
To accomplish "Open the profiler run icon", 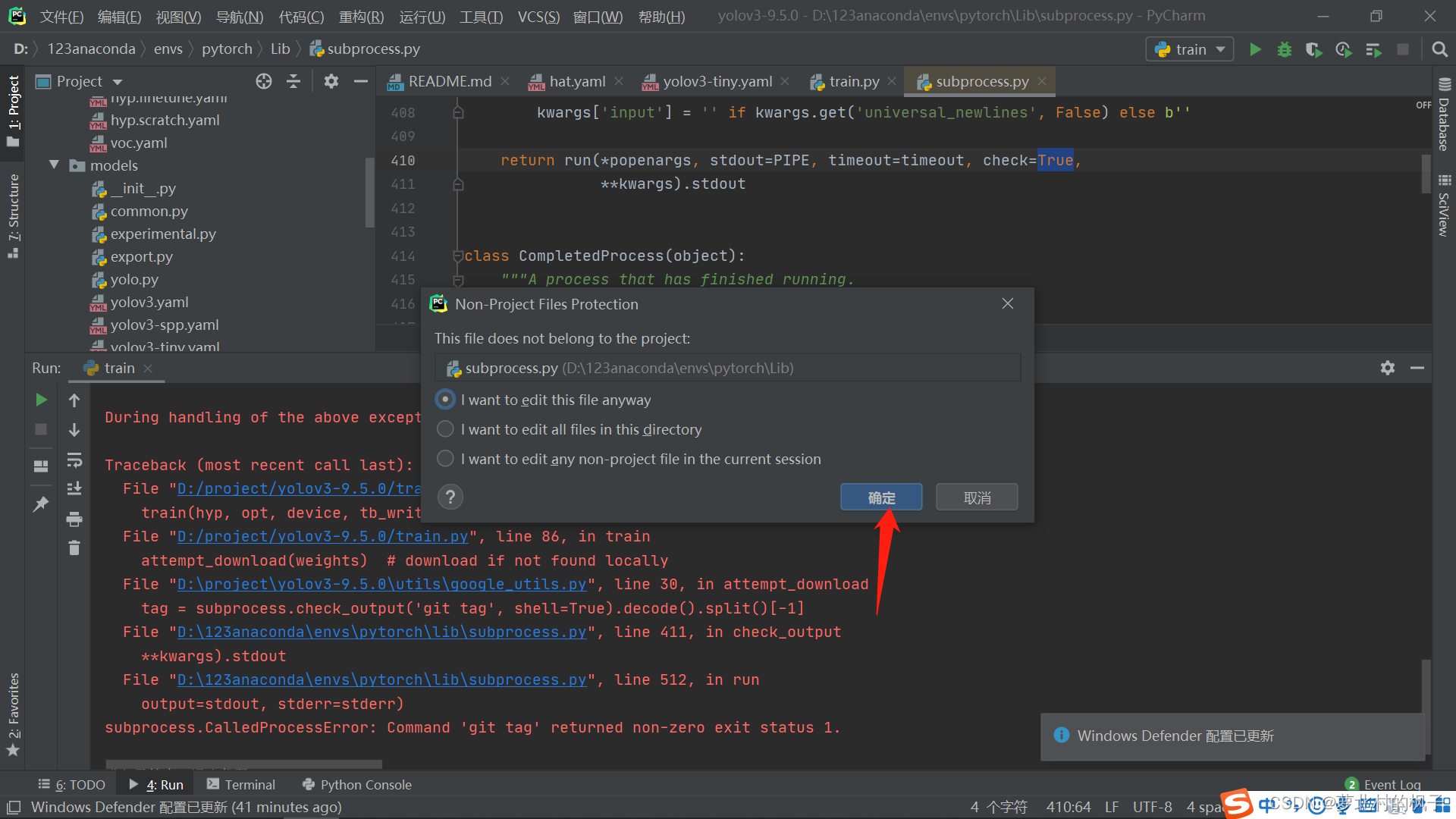I will (1343, 49).
